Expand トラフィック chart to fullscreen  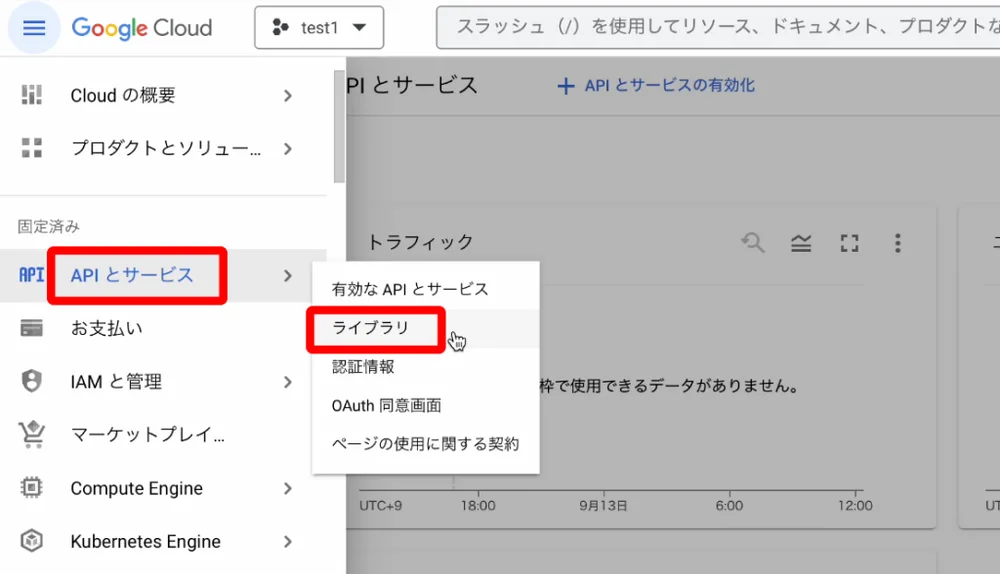849,243
